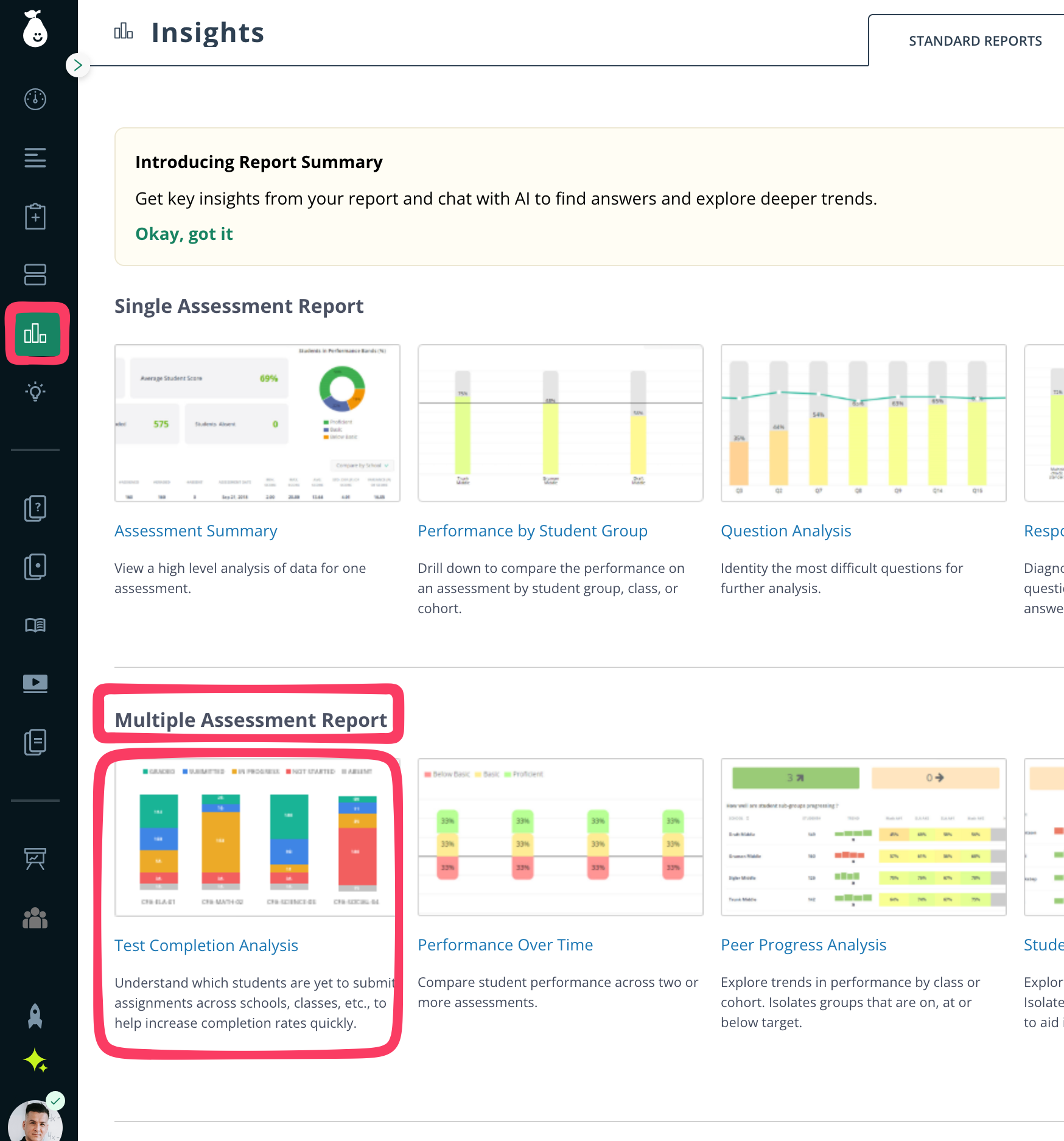Open the Question Analysis link

click(x=786, y=531)
